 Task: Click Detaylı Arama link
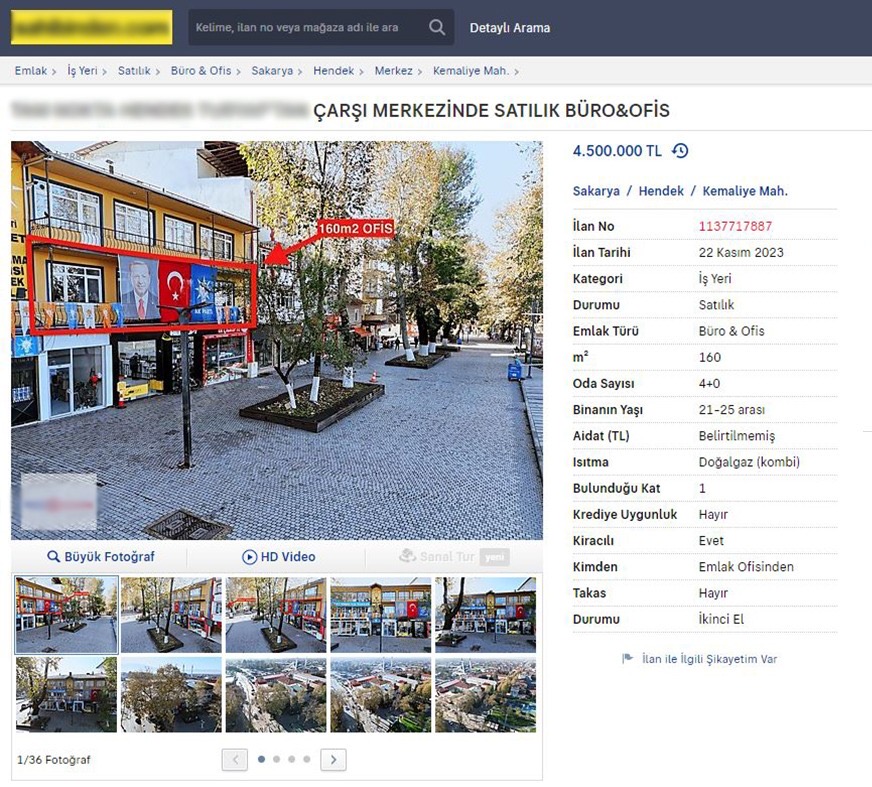coord(510,28)
